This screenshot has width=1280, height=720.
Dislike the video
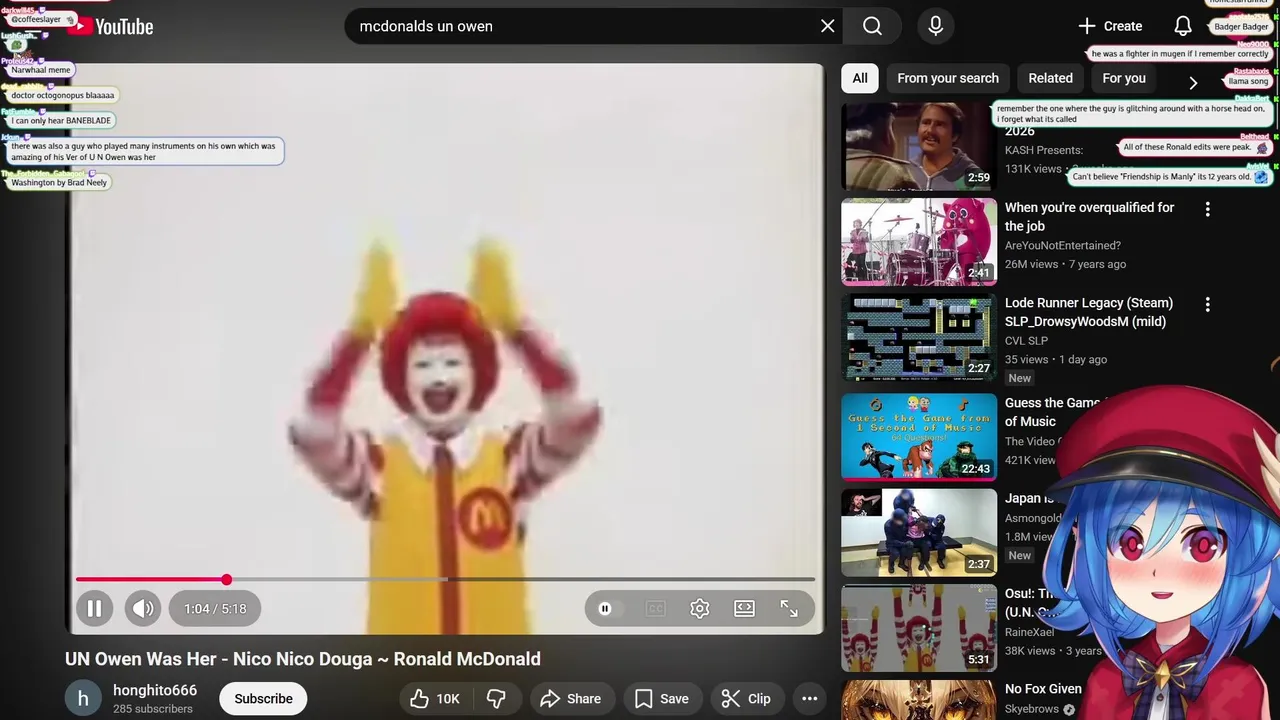[x=496, y=699]
